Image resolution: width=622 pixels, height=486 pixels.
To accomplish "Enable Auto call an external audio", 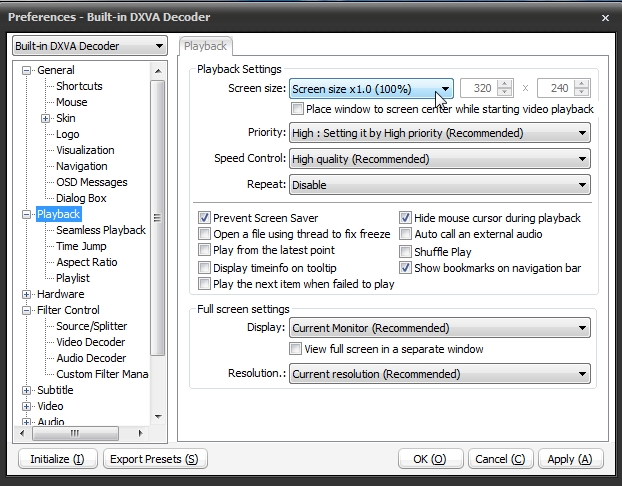I will 405,234.
